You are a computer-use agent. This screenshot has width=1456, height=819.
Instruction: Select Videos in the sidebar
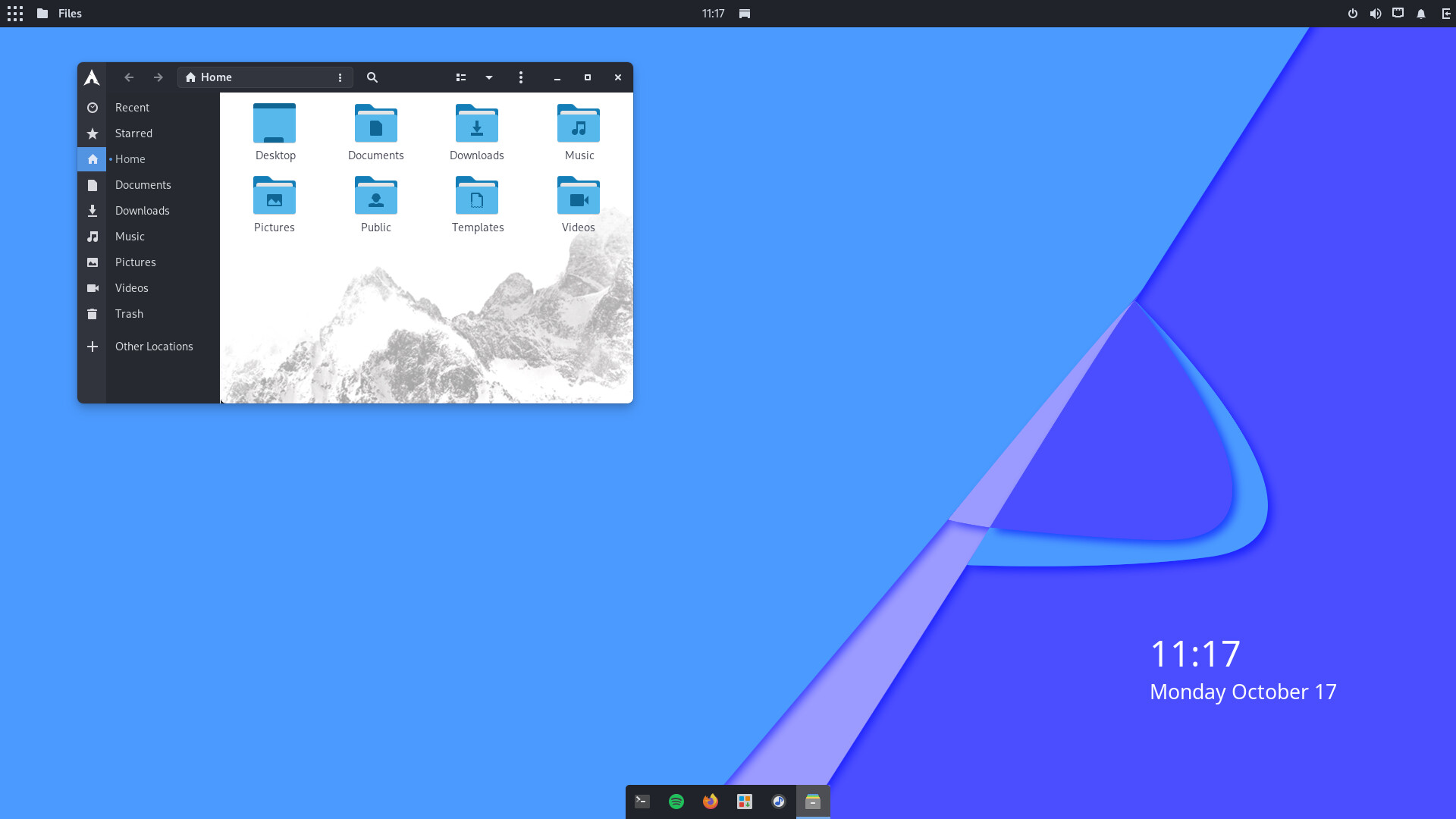click(149, 288)
